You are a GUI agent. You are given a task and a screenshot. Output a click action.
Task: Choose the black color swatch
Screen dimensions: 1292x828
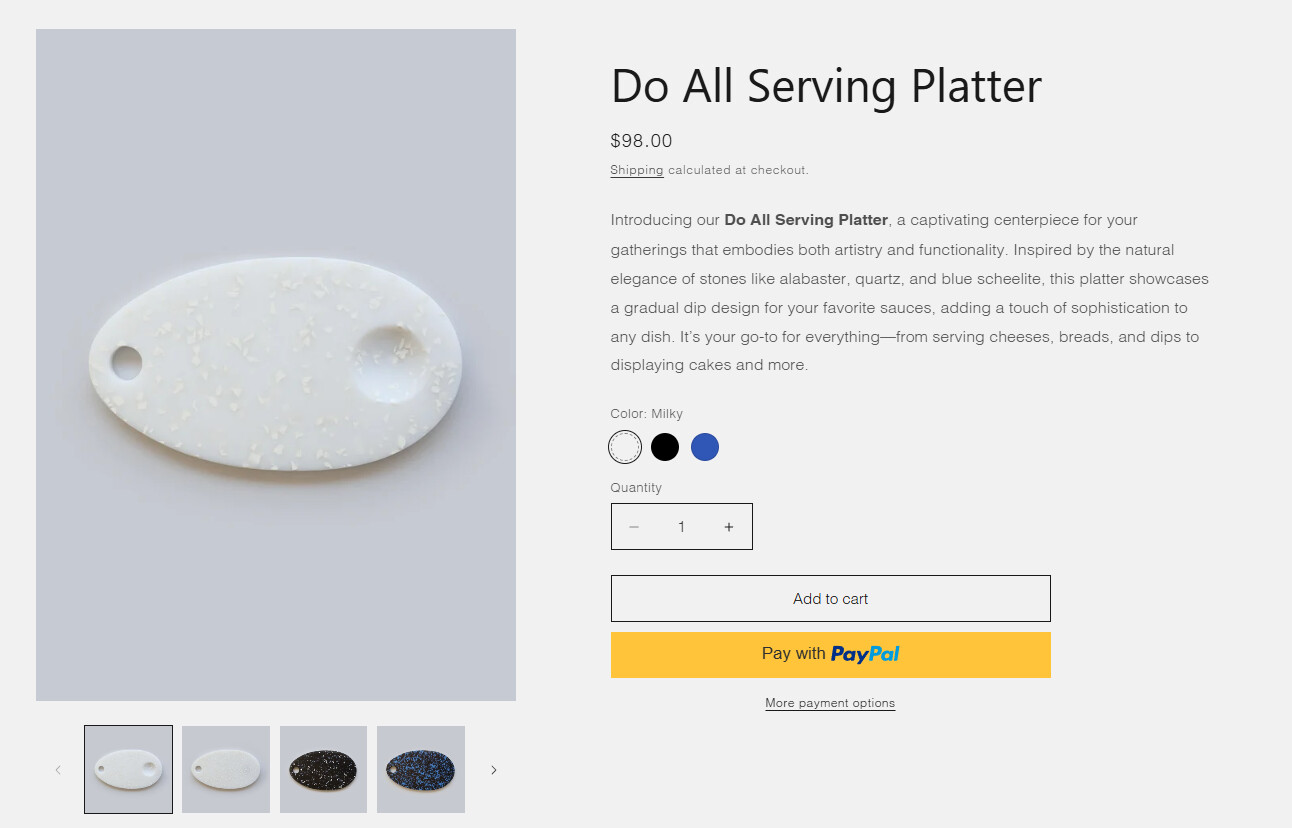click(x=665, y=447)
